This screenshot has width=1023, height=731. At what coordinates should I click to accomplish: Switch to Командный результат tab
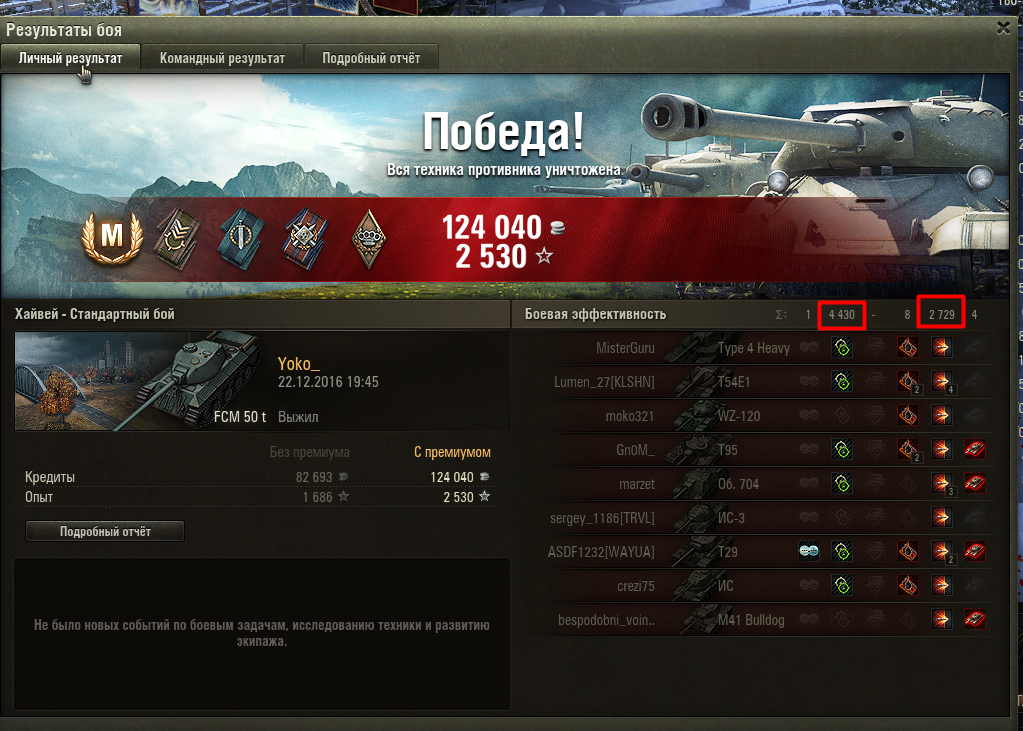pos(222,58)
